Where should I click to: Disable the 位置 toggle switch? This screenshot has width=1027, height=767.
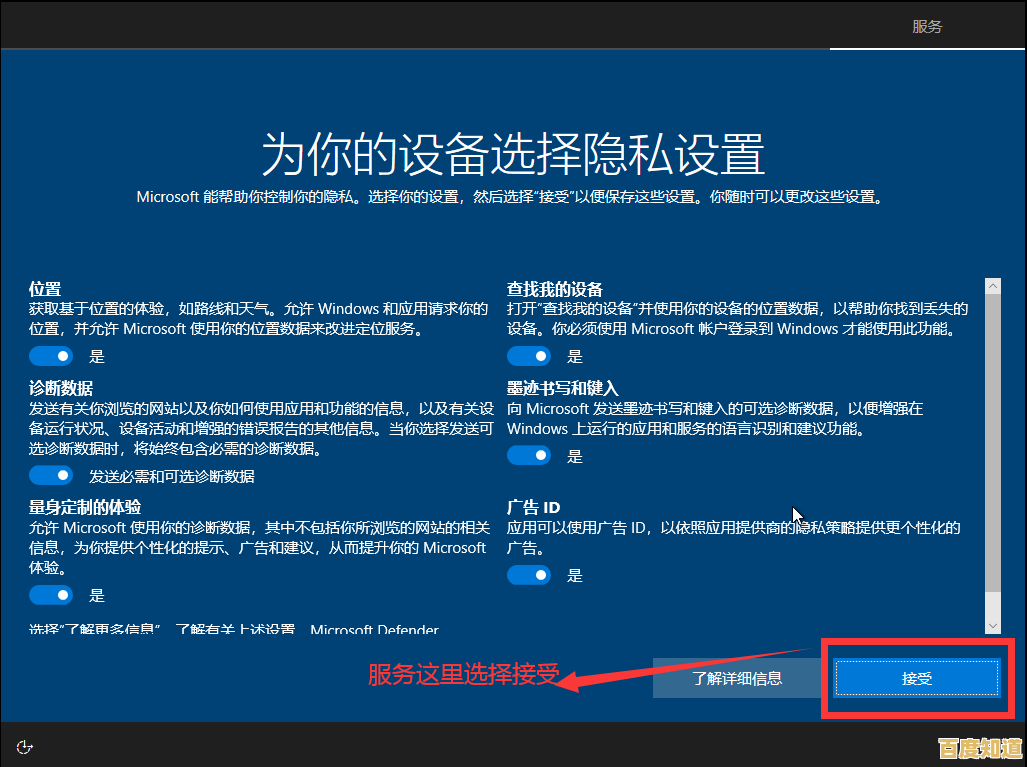pyautogui.click(x=51, y=355)
